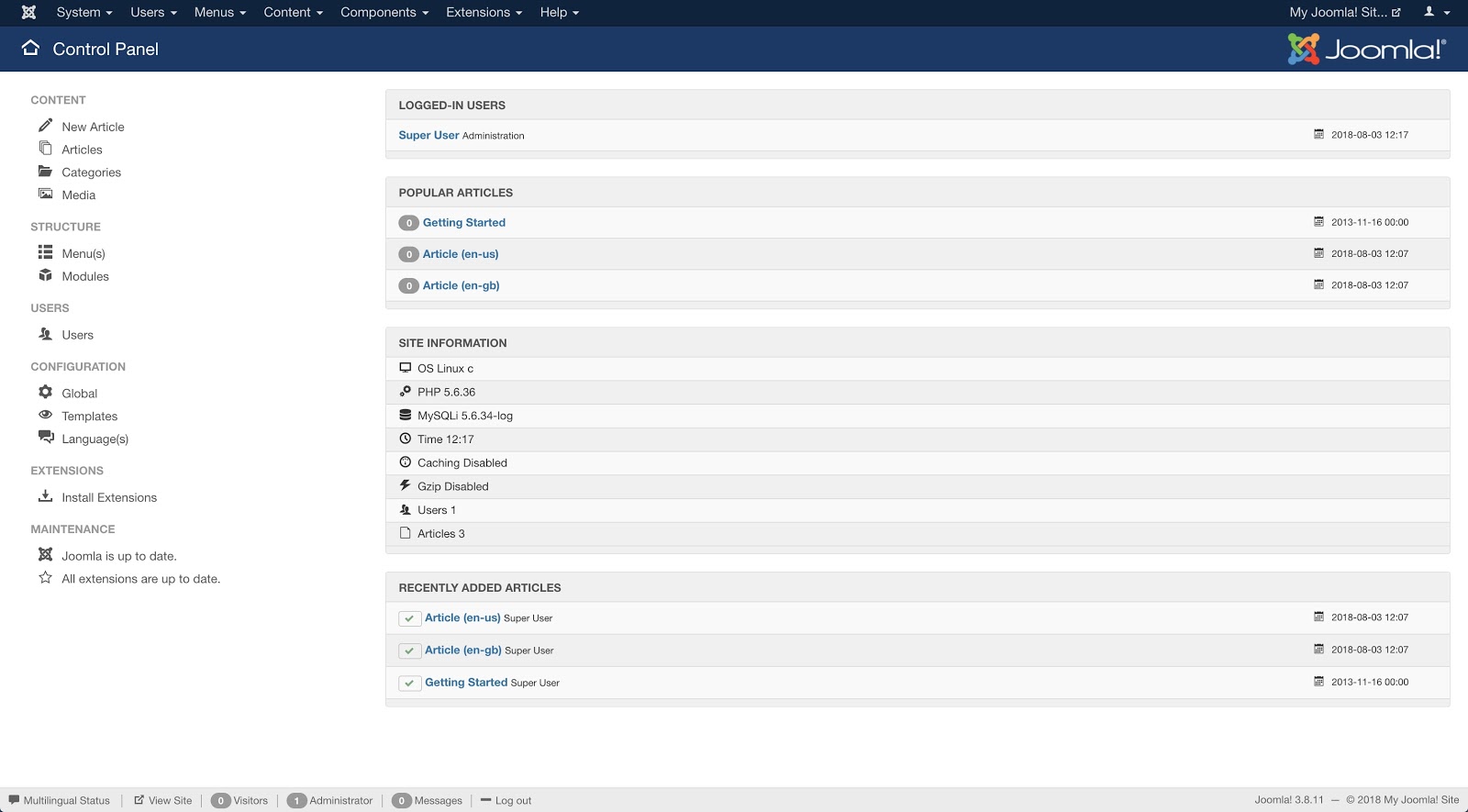Screen dimensions: 1468x812
Task: Click the download icon for Install Extensions
Action: pos(45,496)
